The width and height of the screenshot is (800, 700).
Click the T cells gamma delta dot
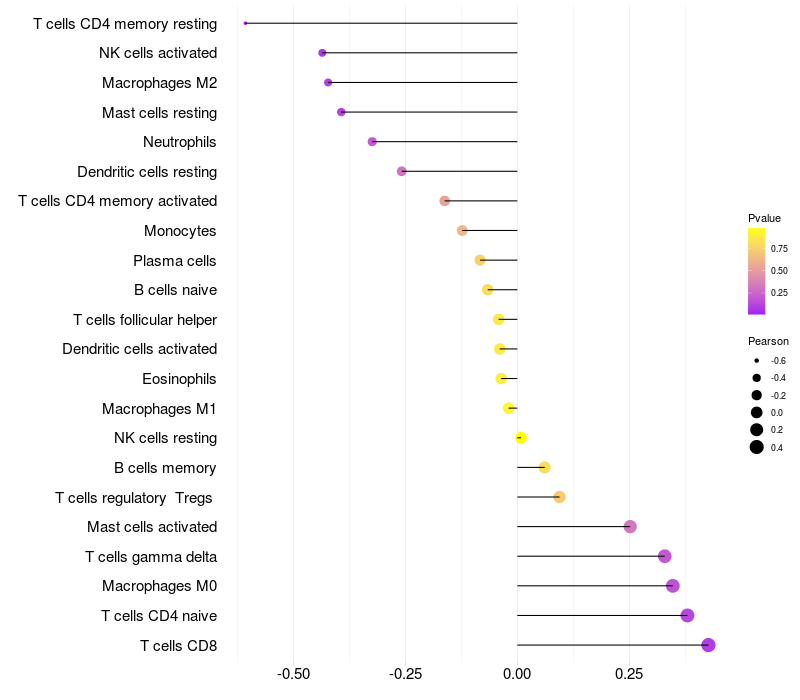point(665,556)
